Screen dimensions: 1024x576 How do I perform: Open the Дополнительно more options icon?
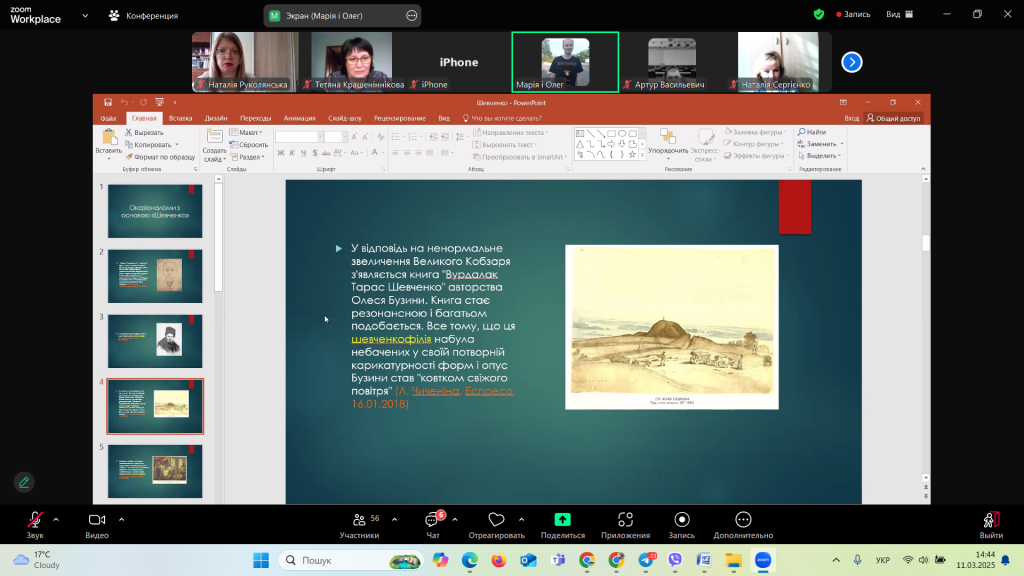[x=743, y=520]
